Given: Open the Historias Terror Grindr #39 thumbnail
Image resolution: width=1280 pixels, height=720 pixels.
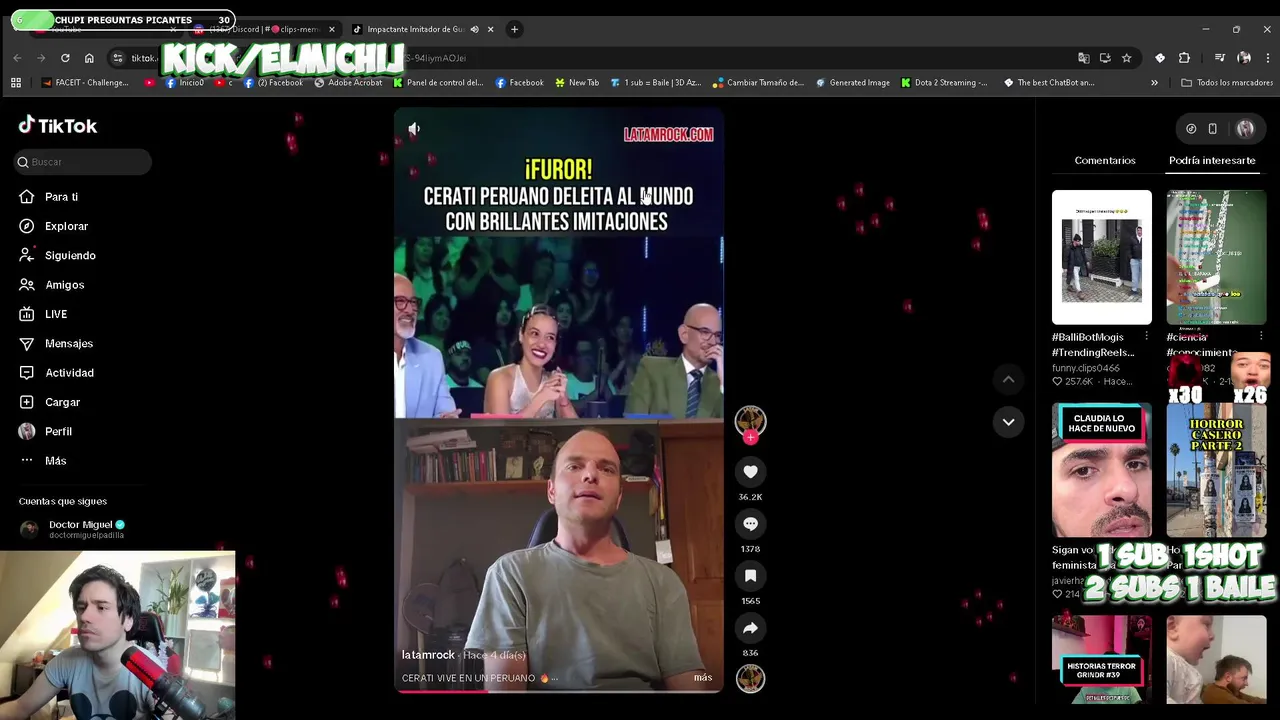Looking at the screenshot, I should pyautogui.click(x=1102, y=660).
